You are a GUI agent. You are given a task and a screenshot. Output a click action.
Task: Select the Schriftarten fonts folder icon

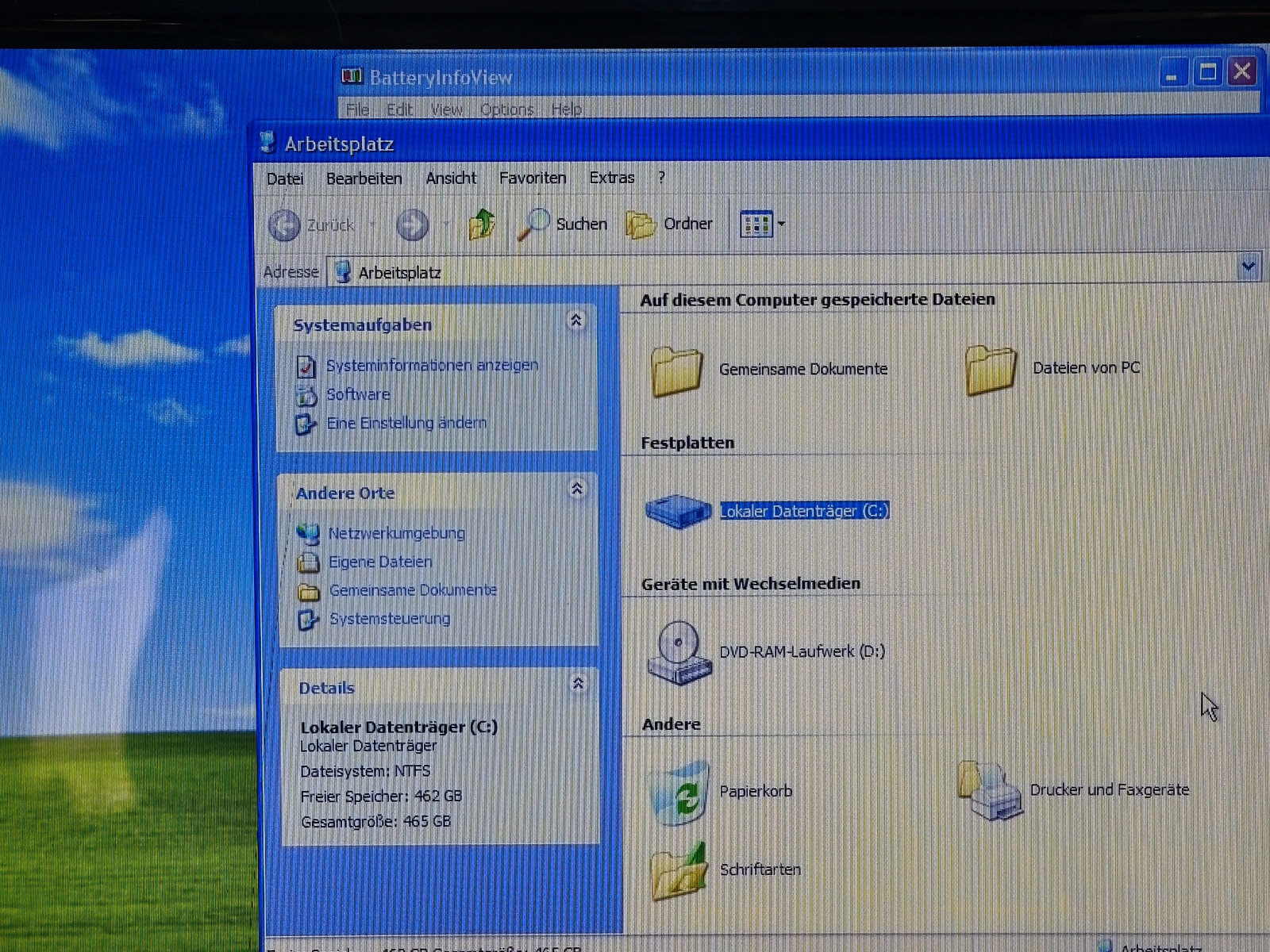coord(678,871)
